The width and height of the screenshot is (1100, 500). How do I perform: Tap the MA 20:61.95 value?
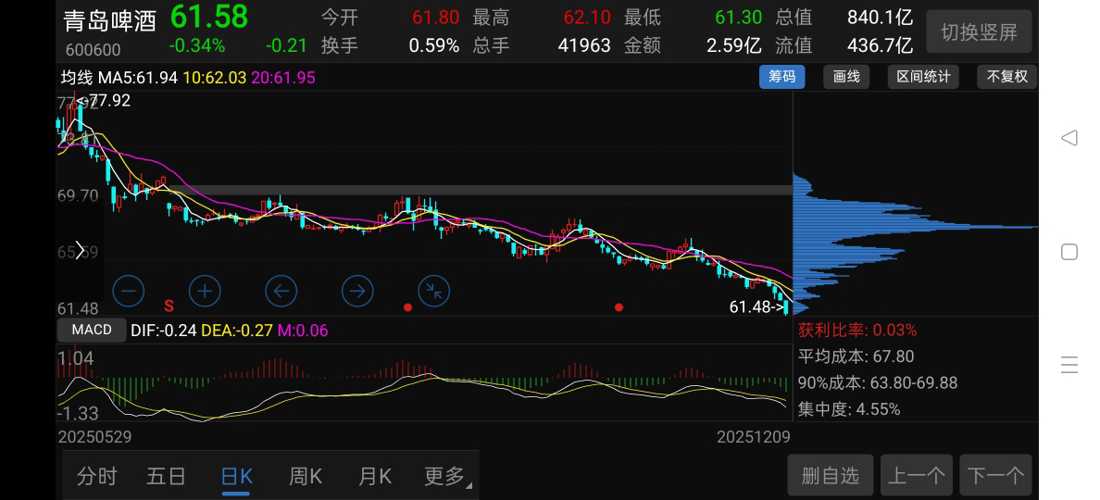click(x=283, y=78)
